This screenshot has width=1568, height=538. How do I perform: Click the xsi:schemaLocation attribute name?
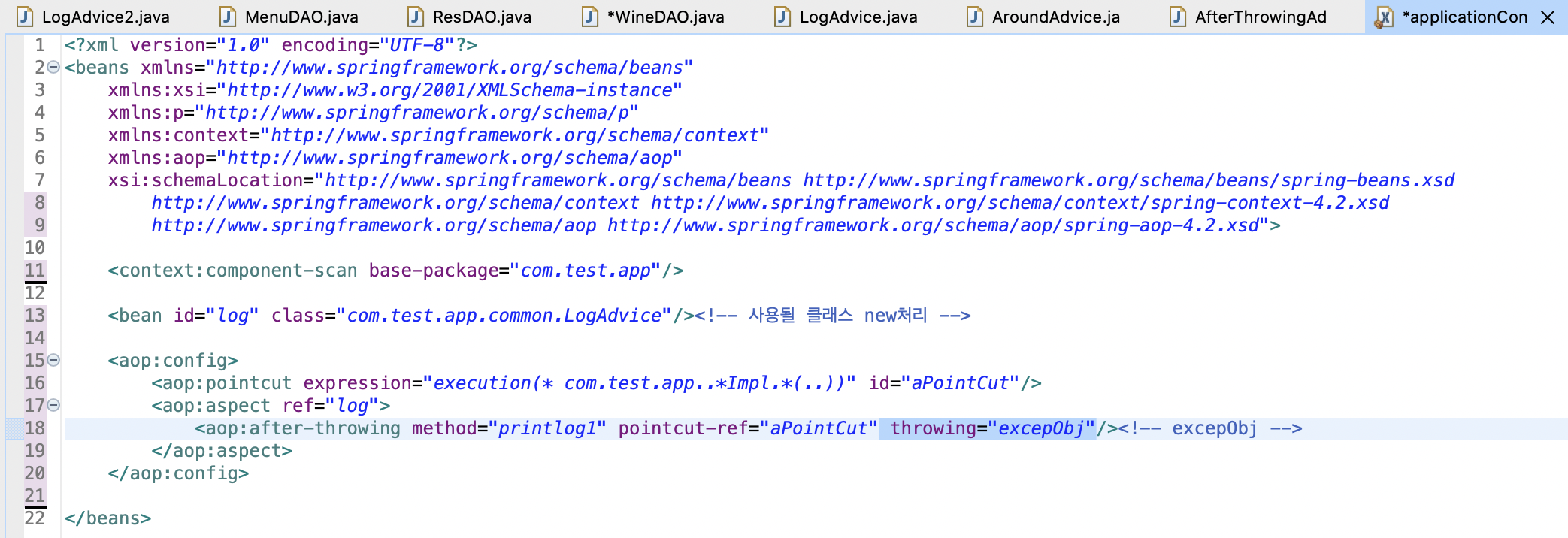pyautogui.click(x=205, y=180)
